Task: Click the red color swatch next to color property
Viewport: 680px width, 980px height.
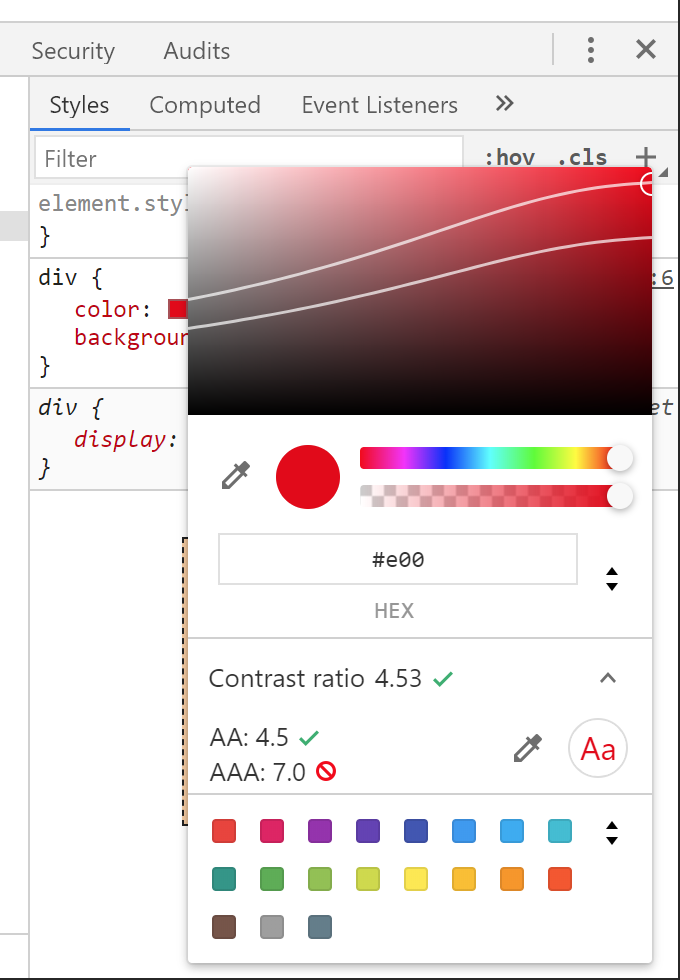Action: 177,309
